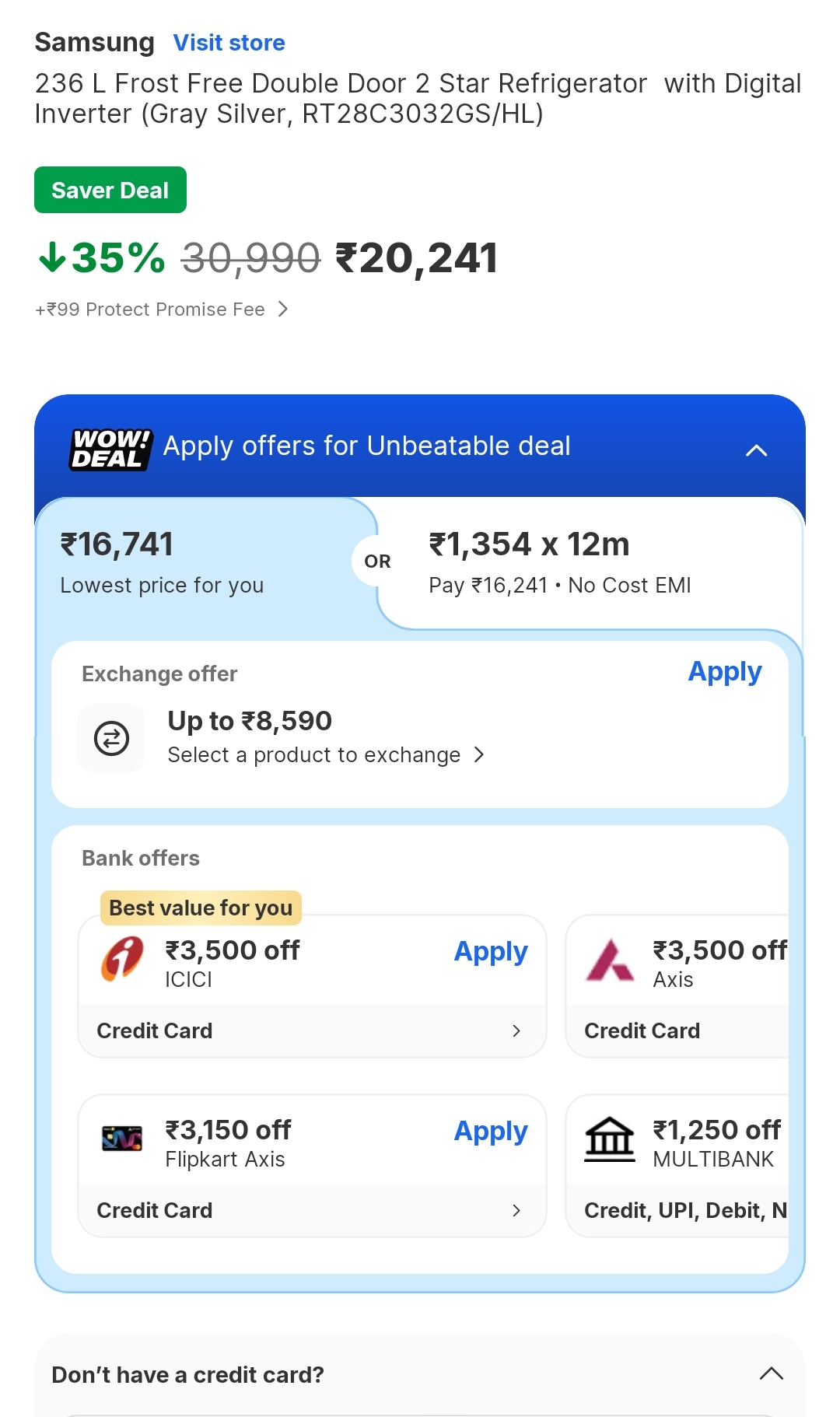Viewport: 840px width, 1417px height.
Task: Apply the Exchange offer
Action: tap(724, 672)
